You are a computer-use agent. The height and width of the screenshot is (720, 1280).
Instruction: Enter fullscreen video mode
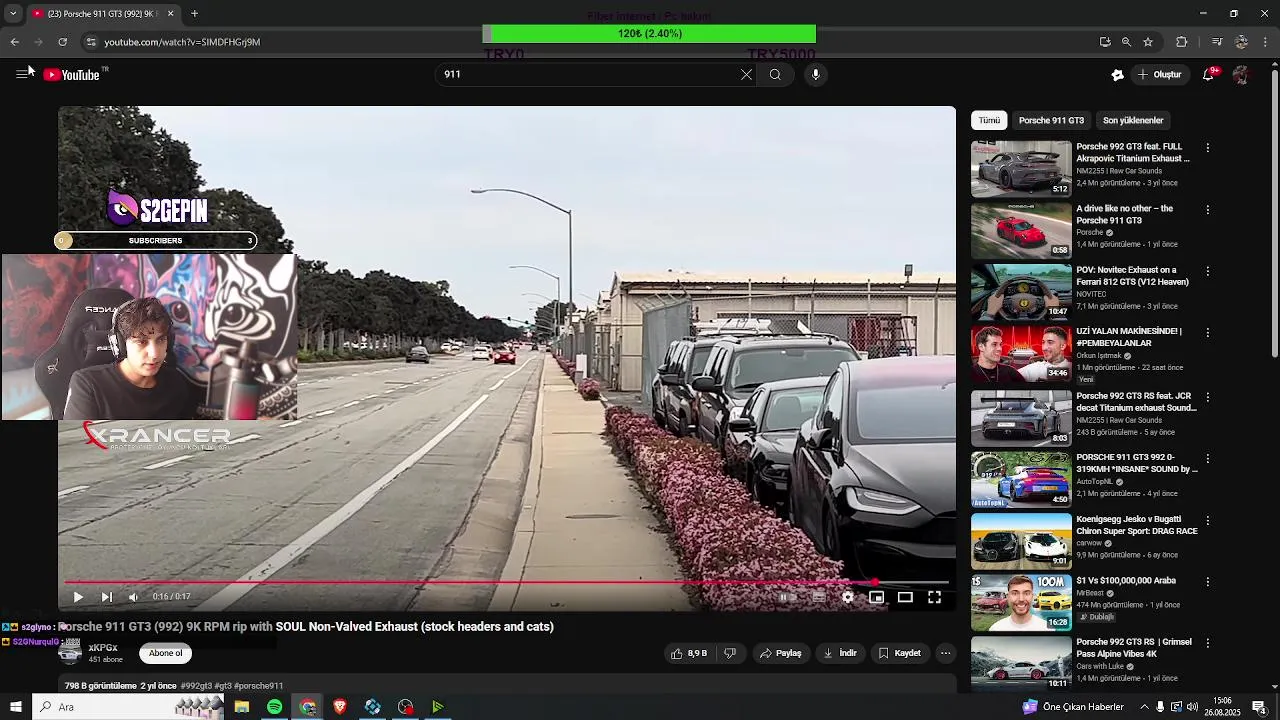[934, 597]
